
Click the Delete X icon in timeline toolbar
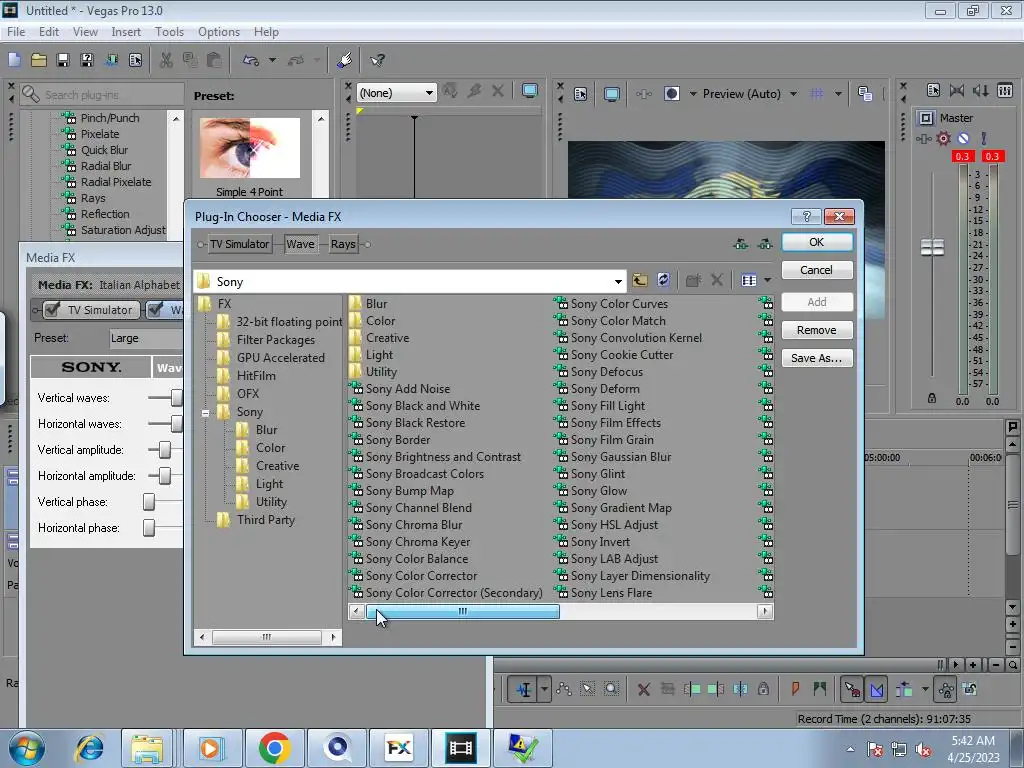(x=644, y=689)
